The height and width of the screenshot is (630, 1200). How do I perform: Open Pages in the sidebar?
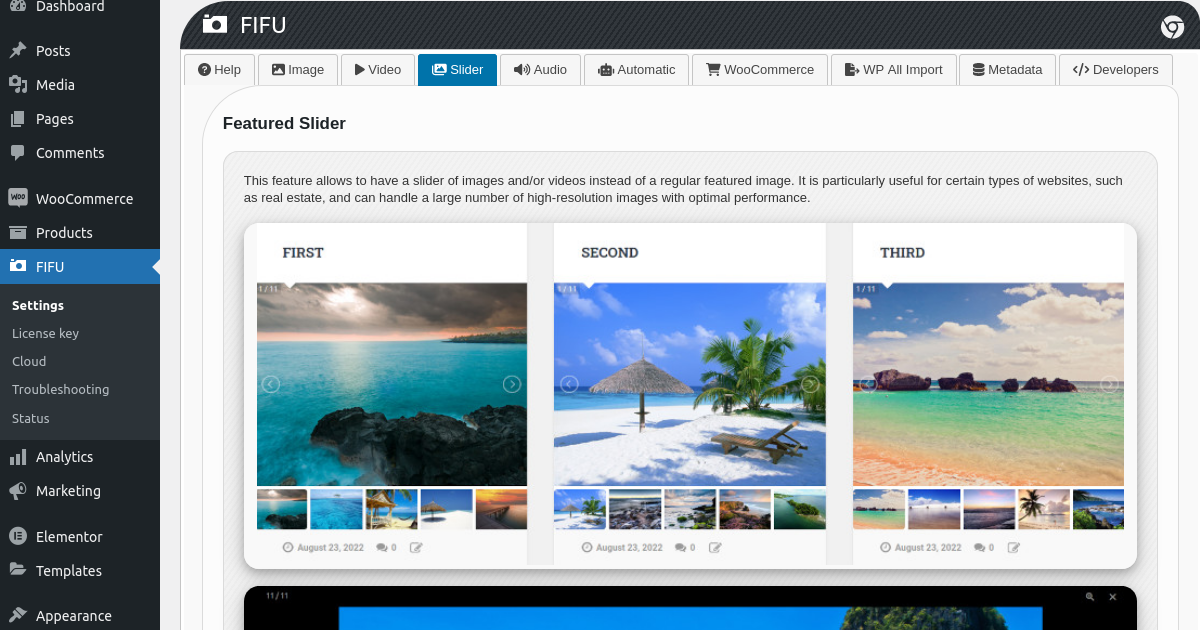click(80, 119)
